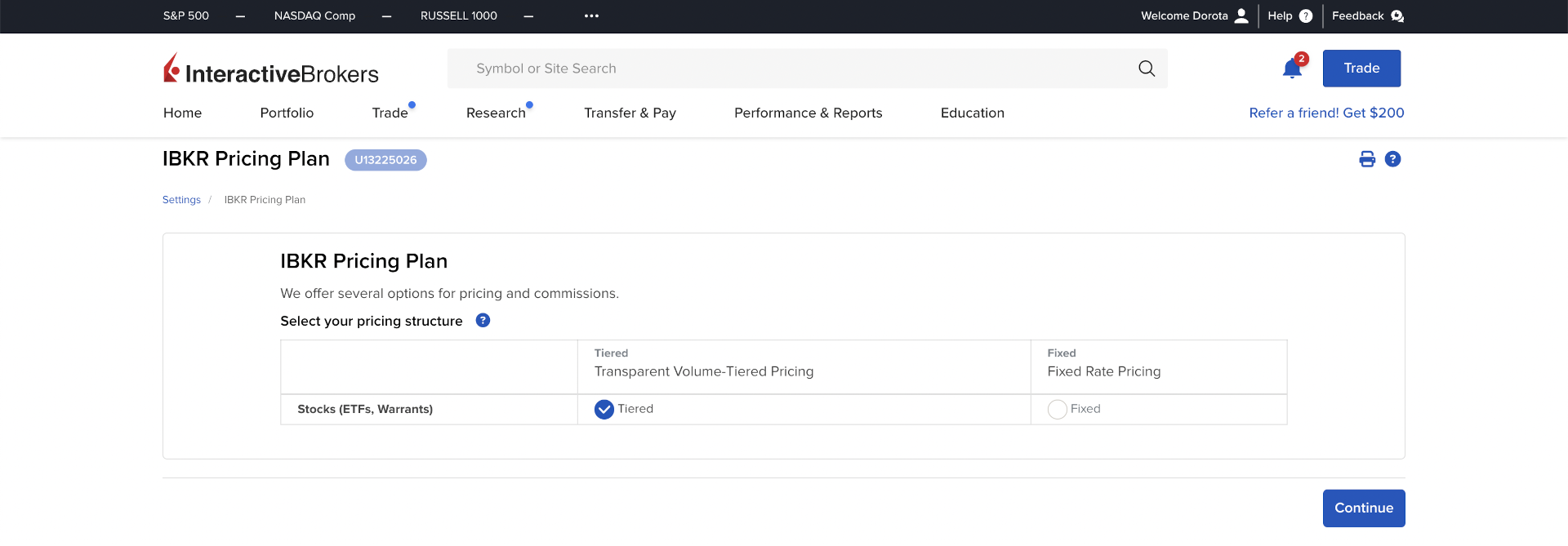1568x546 pixels.
Task: Click the InteractiveBrokers logo
Action: point(271,70)
